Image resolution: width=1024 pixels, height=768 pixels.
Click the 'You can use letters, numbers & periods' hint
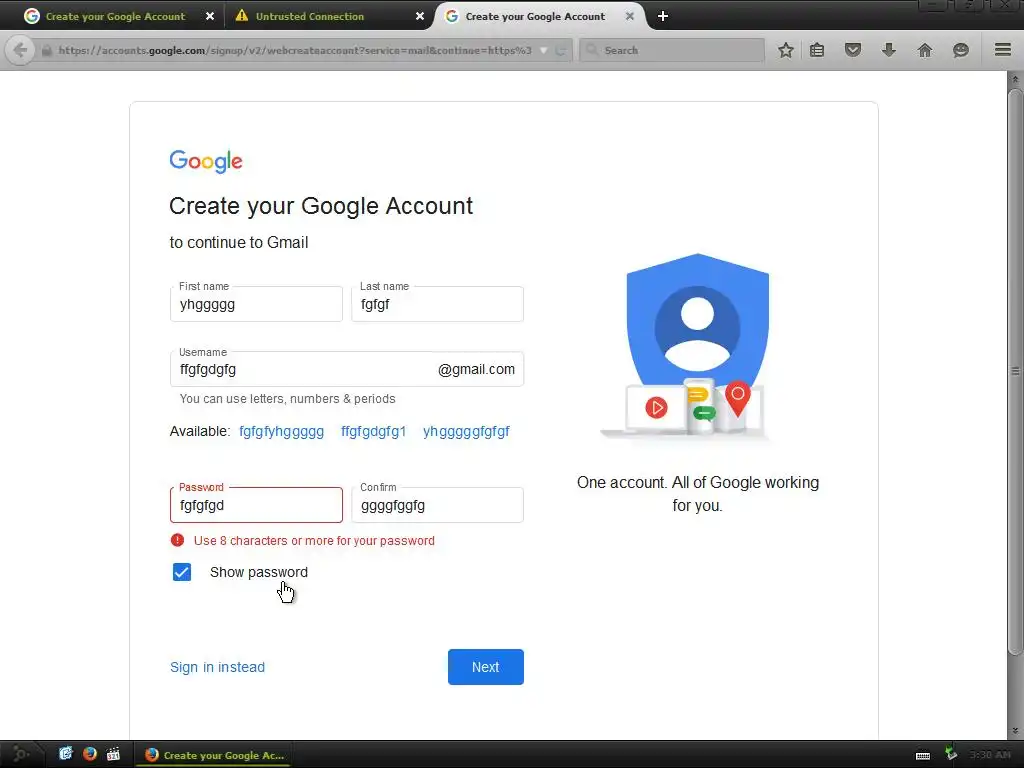pyautogui.click(x=287, y=398)
